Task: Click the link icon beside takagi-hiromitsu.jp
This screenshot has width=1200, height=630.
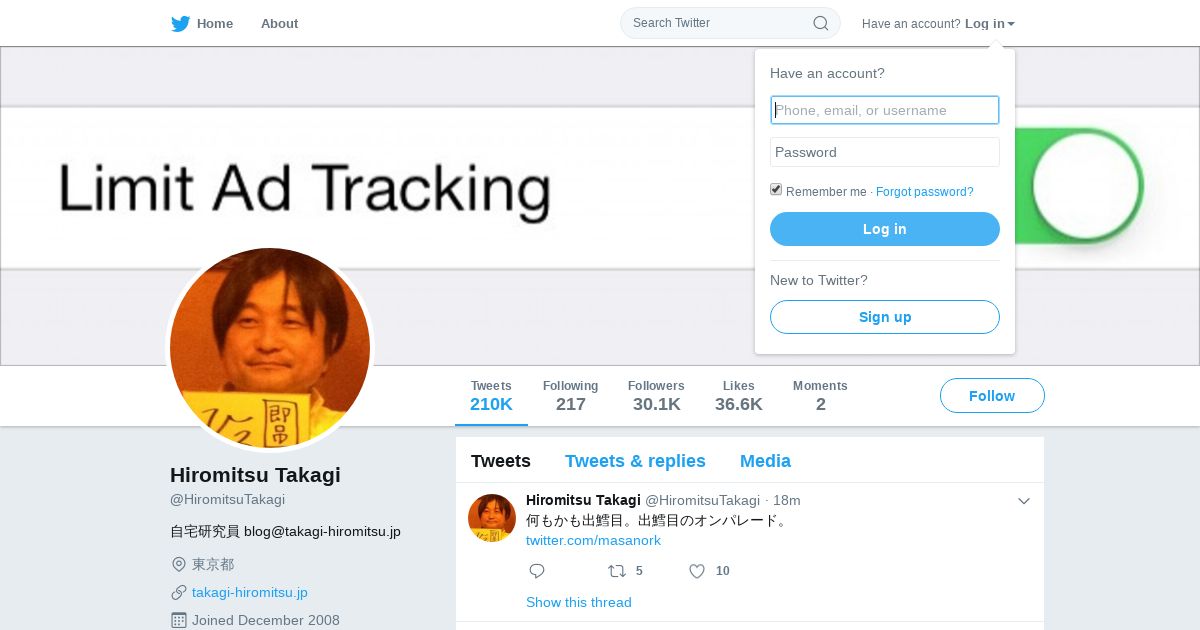Action: pyautogui.click(x=179, y=592)
